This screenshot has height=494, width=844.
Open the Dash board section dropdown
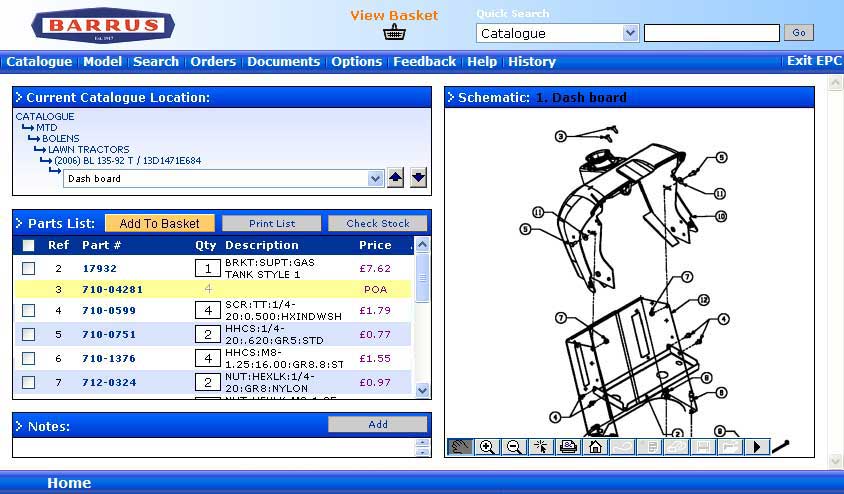375,178
